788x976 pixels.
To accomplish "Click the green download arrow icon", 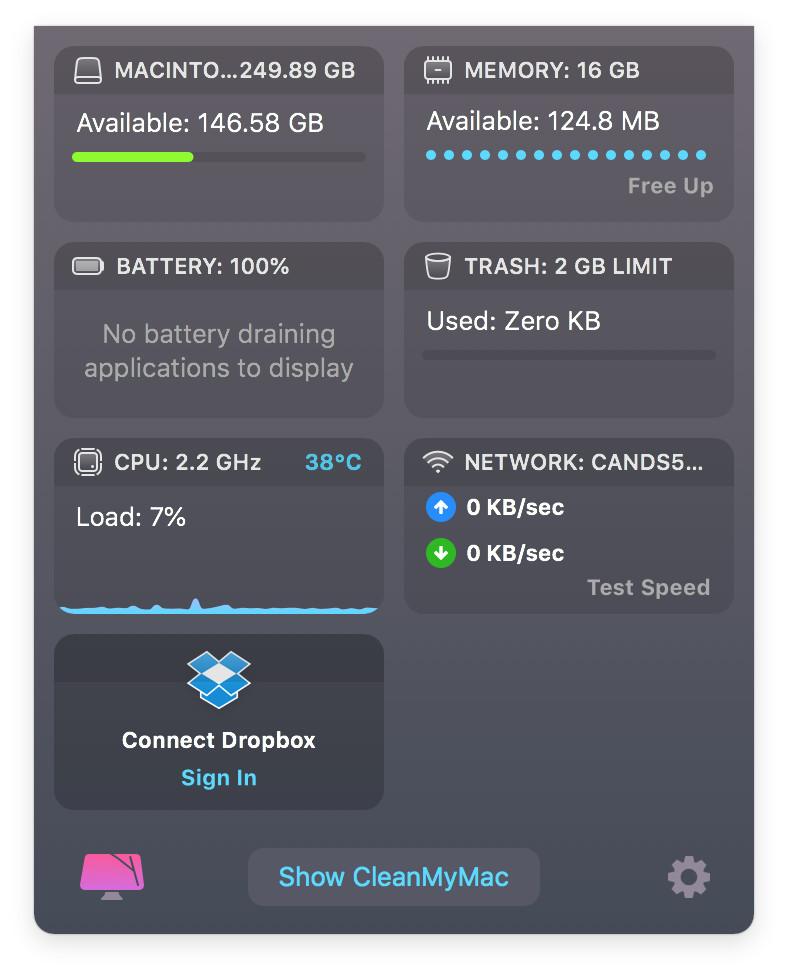I will 441,553.
